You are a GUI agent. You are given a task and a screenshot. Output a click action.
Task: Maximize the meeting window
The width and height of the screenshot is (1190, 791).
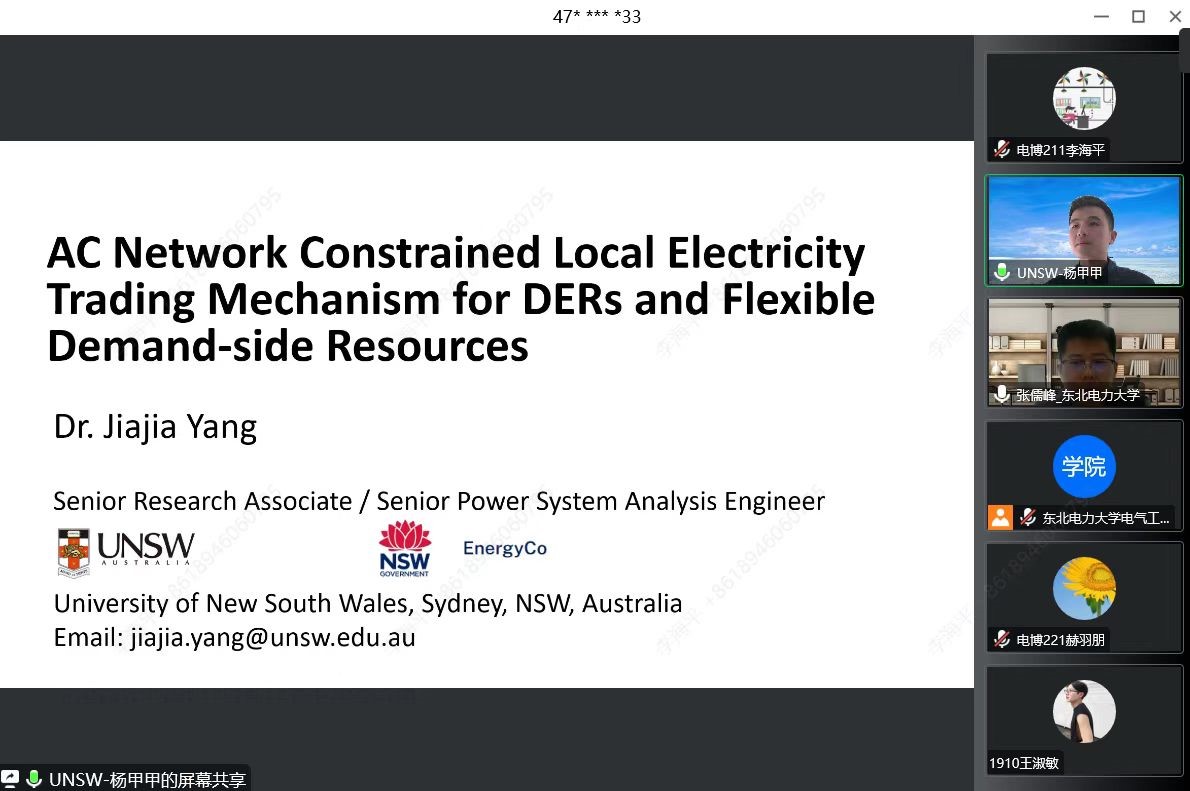1138,16
